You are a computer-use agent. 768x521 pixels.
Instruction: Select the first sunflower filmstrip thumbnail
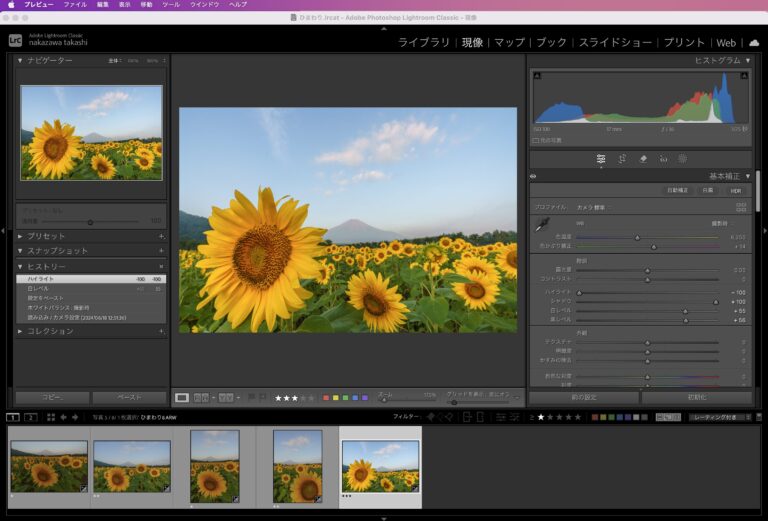pyautogui.click(x=49, y=466)
